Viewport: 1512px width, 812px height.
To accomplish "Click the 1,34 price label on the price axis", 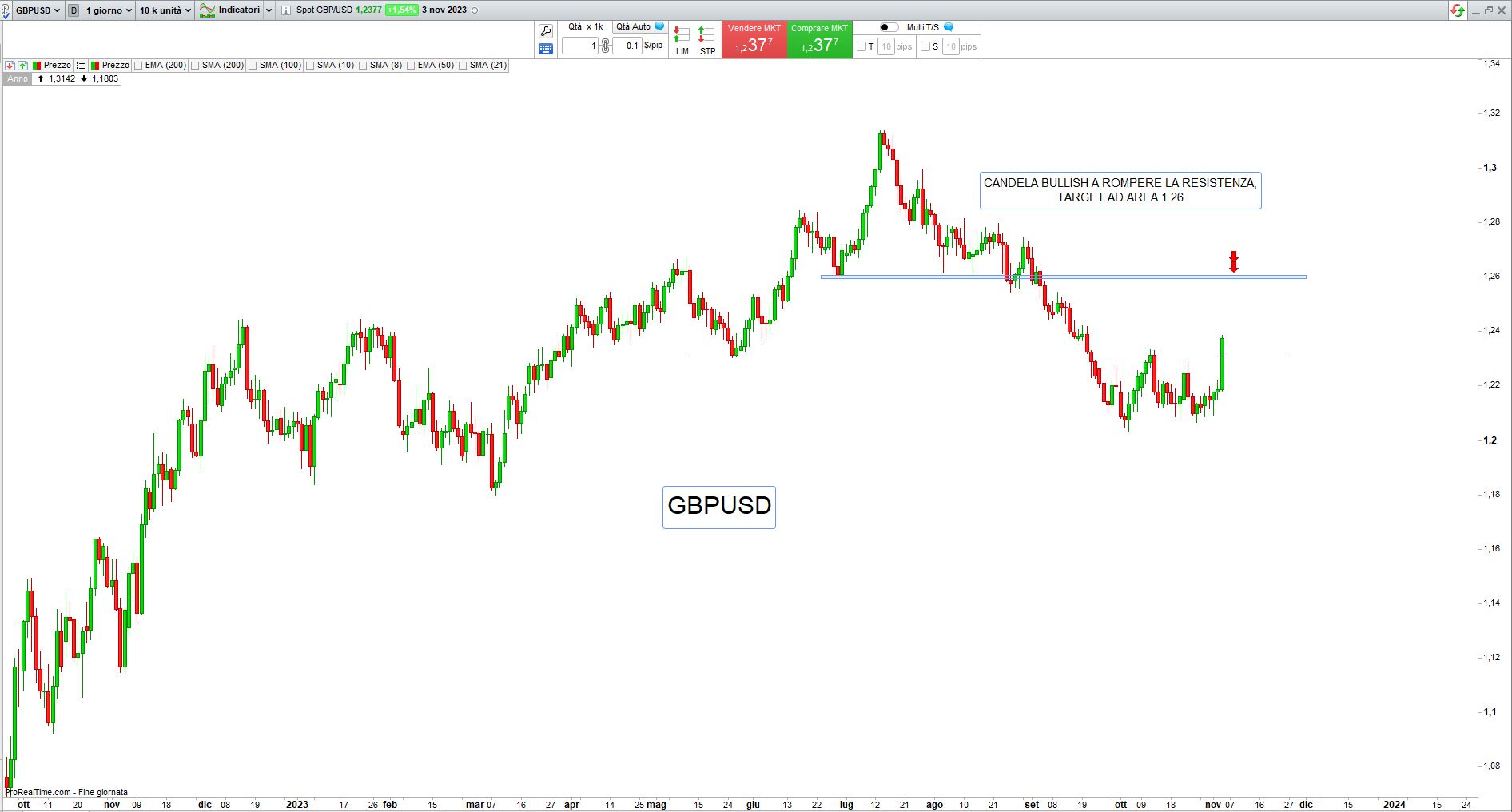I will tap(1491, 63).
